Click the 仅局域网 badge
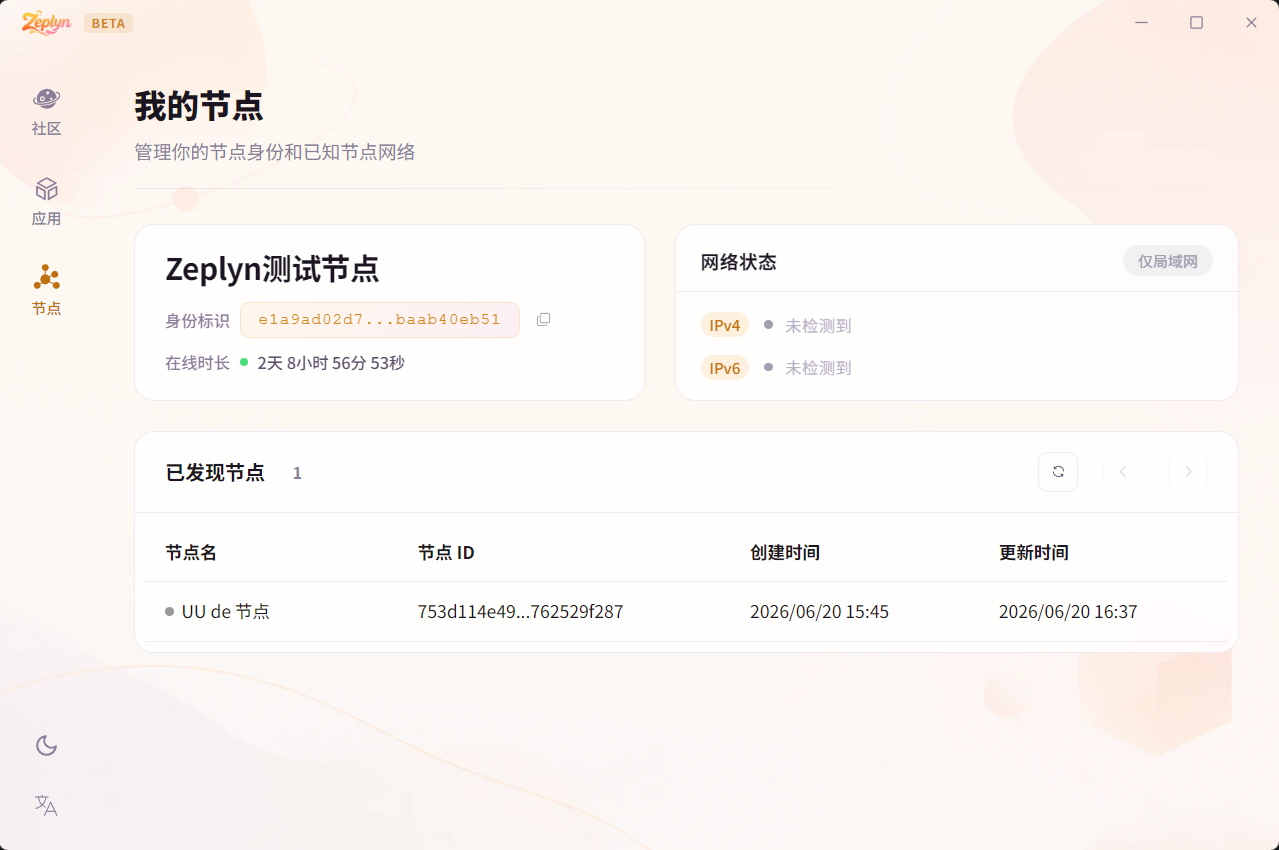Screen dimensions: 1279x850 coord(1167,262)
